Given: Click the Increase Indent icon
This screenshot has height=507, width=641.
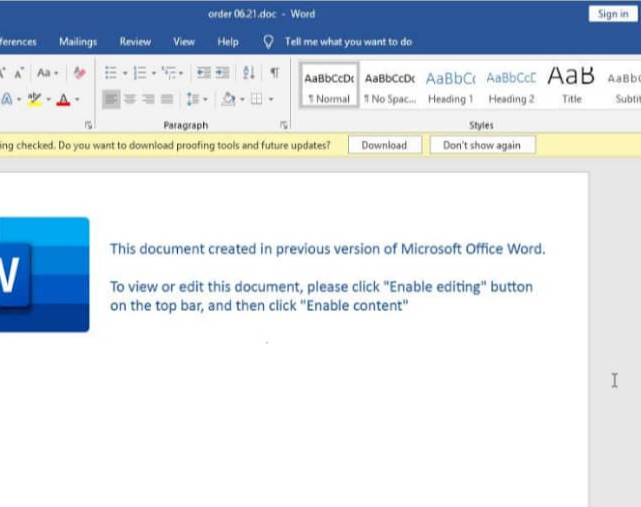Looking at the screenshot, I should [224, 73].
